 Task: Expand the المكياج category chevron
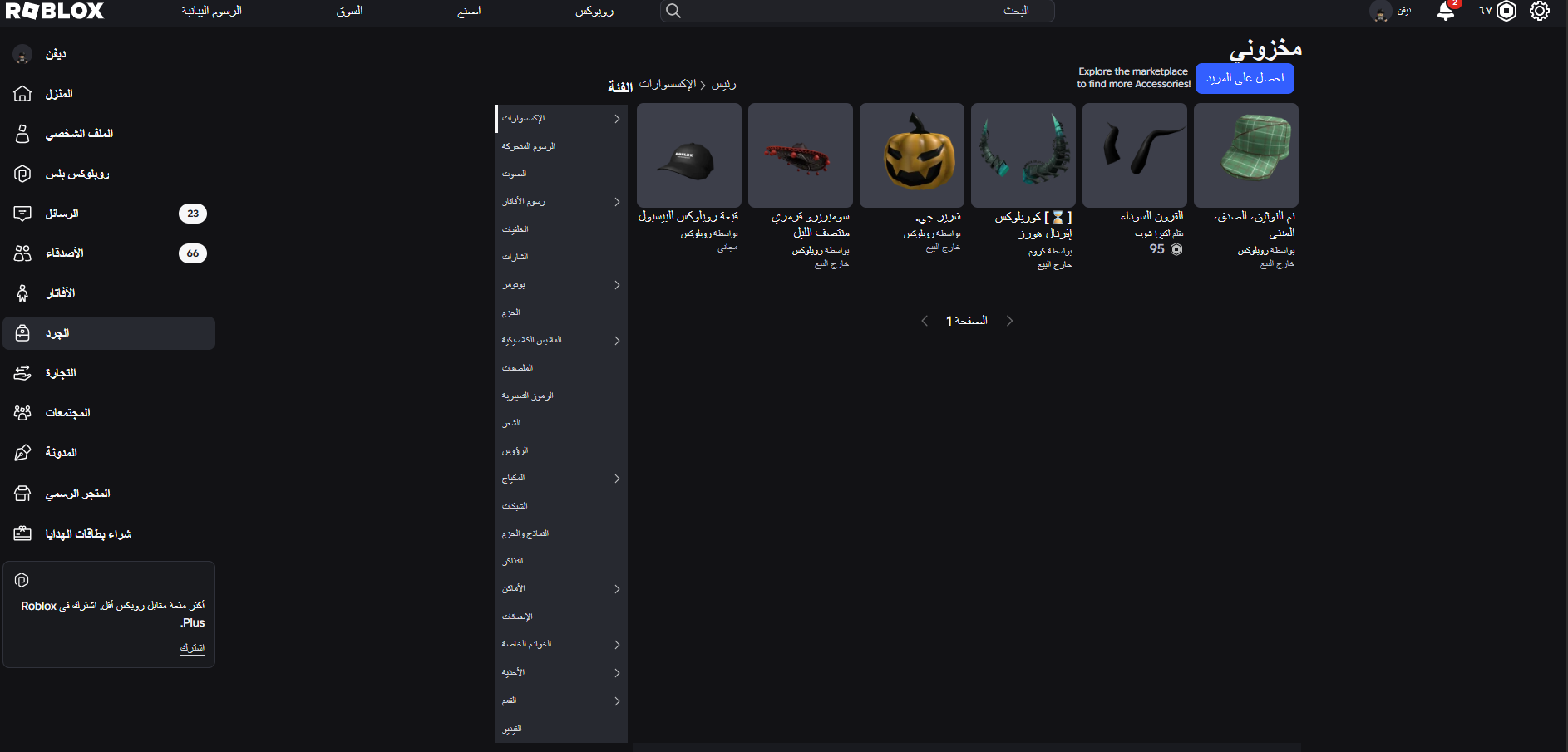tap(617, 479)
